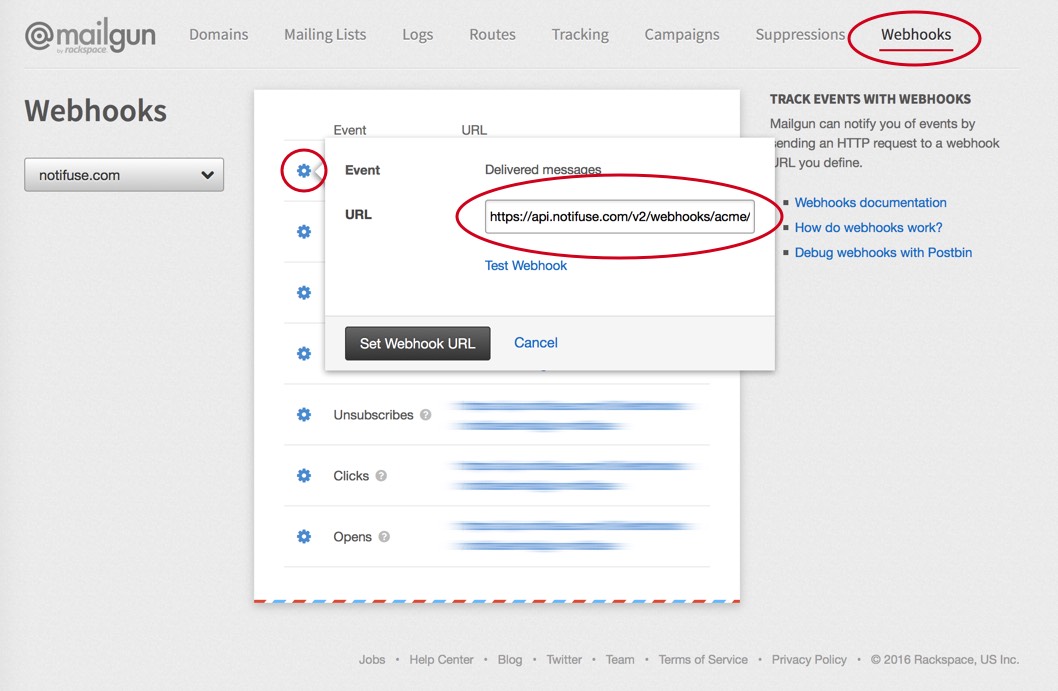Show help tooltip next to Clicks
Viewport: 1058px width, 691px height.
click(381, 476)
